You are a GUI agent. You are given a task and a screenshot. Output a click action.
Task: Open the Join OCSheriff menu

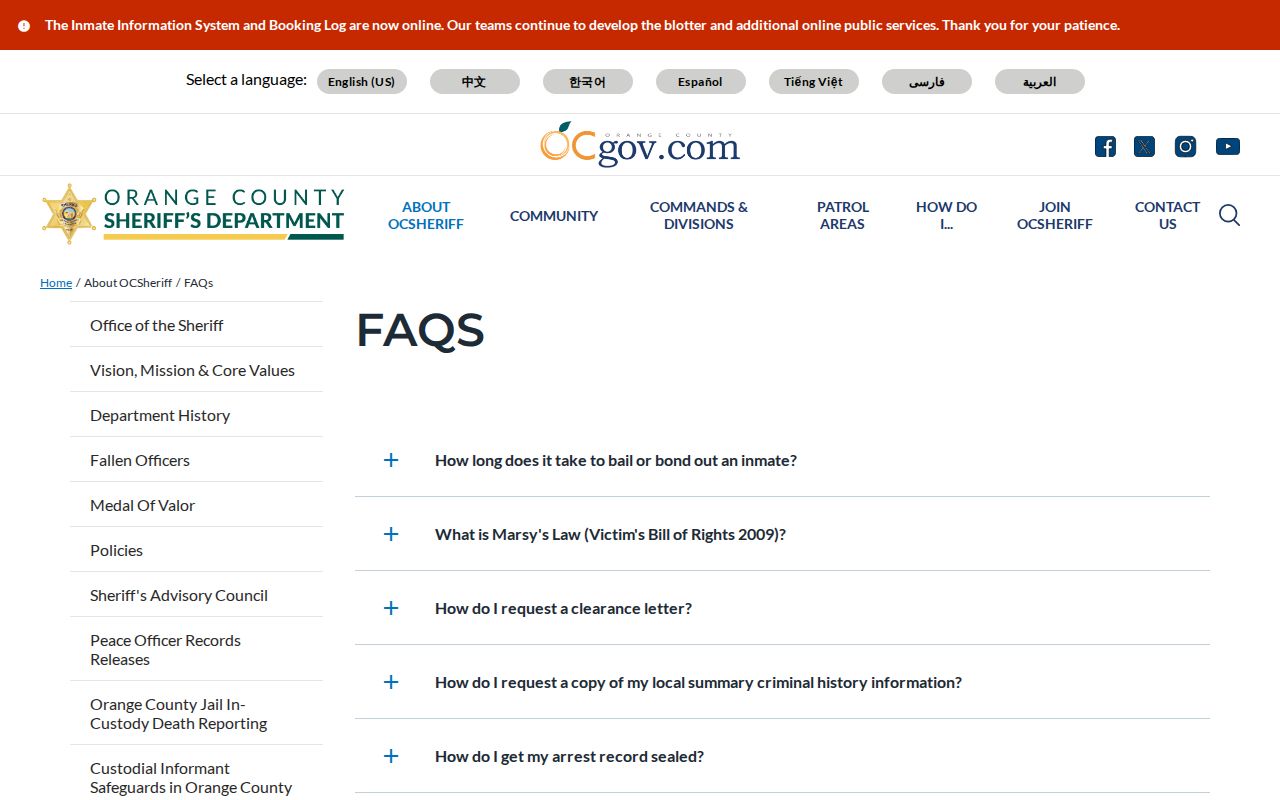tap(1055, 216)
